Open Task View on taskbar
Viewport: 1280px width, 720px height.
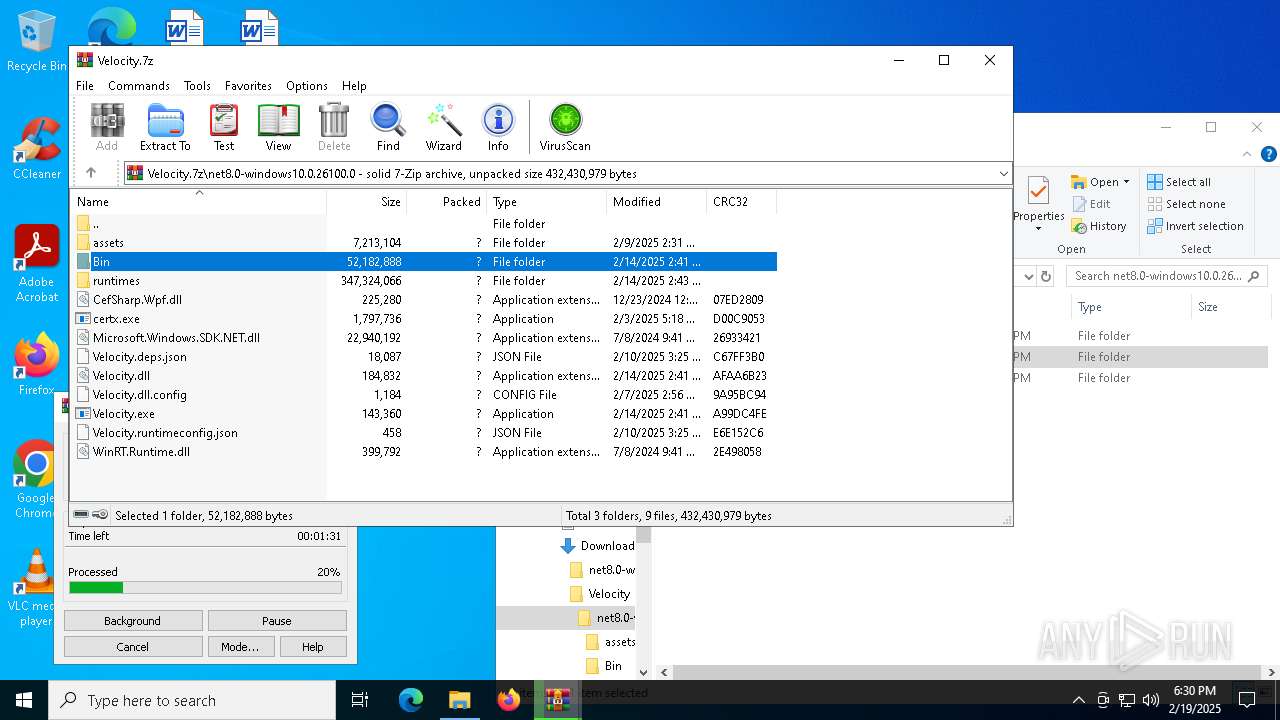360,700
